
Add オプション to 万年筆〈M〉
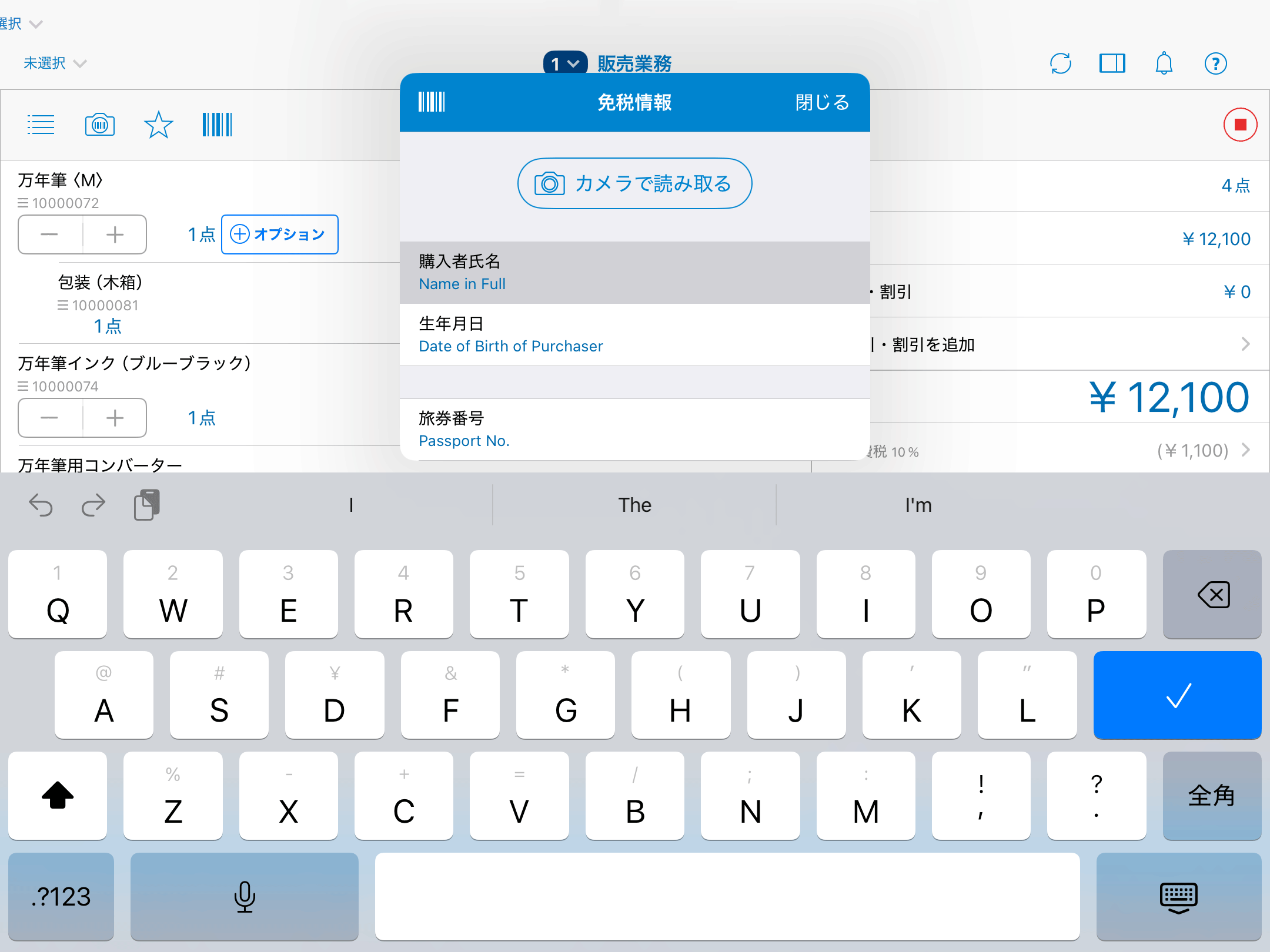coord(280,234)
